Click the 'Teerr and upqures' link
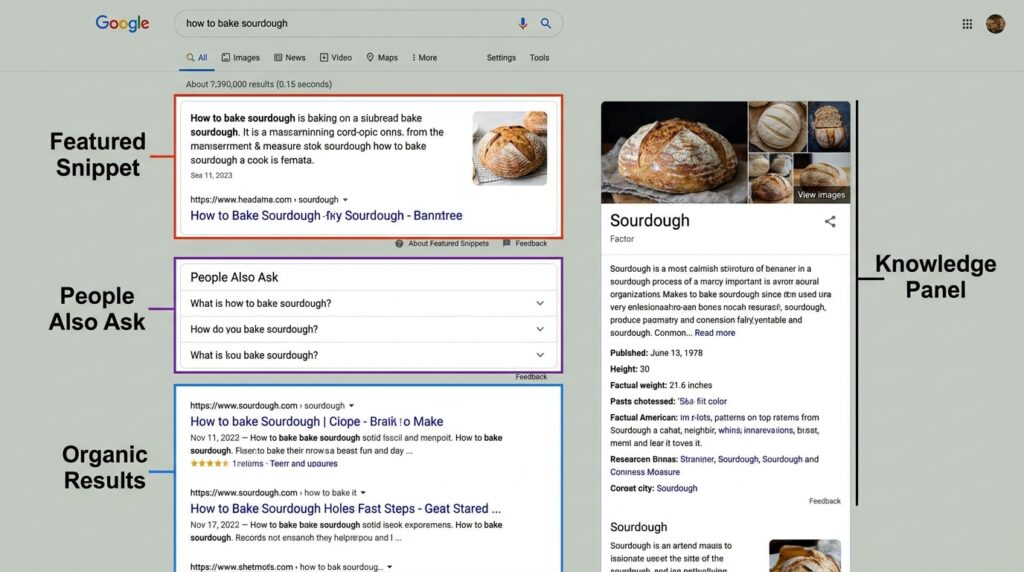Screen dimensions: 1024x572 pyautogui.click(x=304, y=464)
